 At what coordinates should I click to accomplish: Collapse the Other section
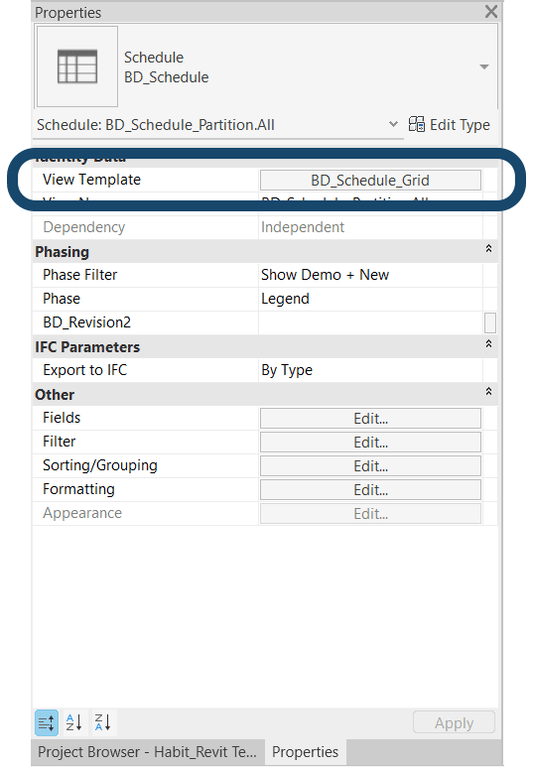tap(488, 391)
